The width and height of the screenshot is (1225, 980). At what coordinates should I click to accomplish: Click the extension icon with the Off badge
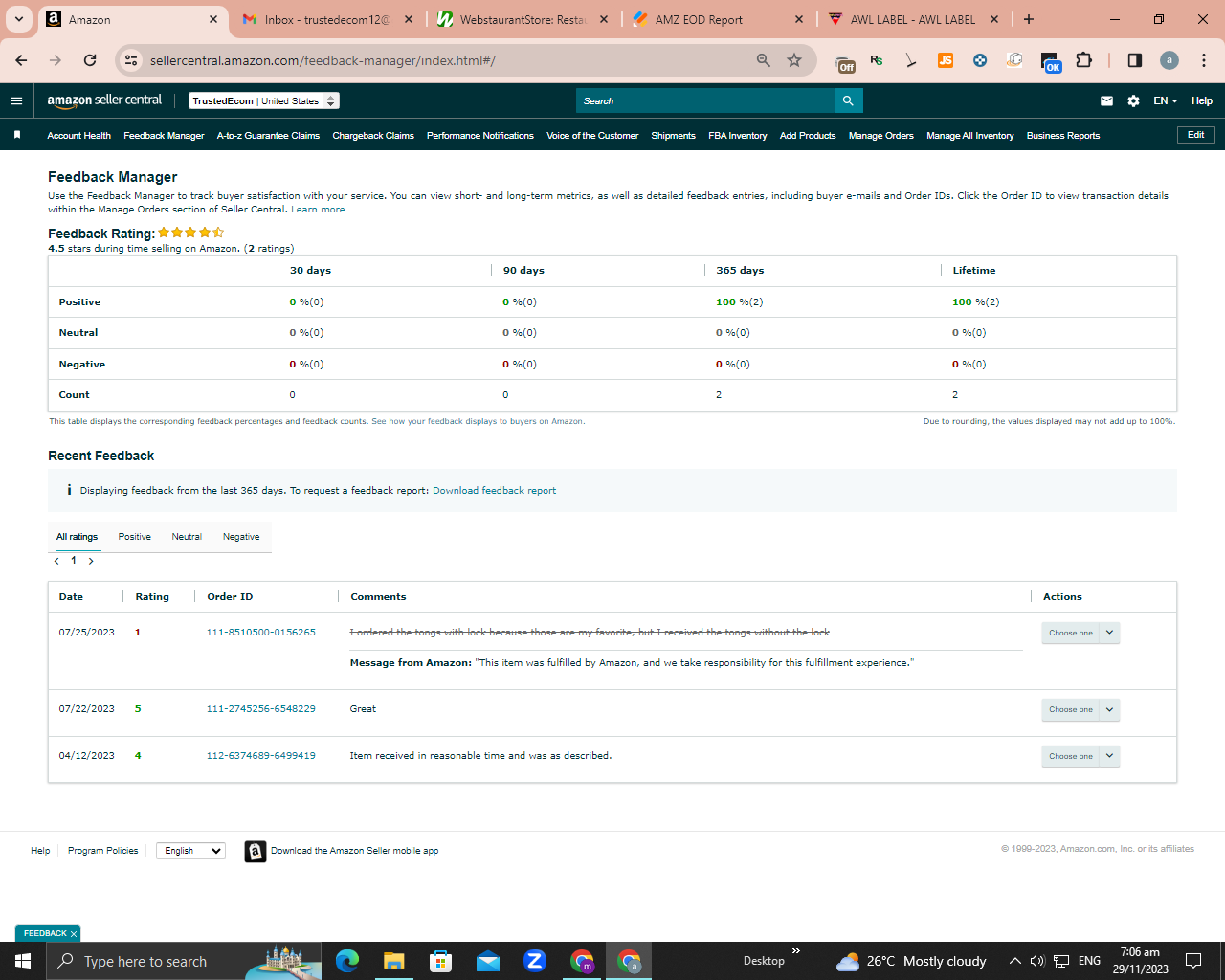tap(846, 62)
